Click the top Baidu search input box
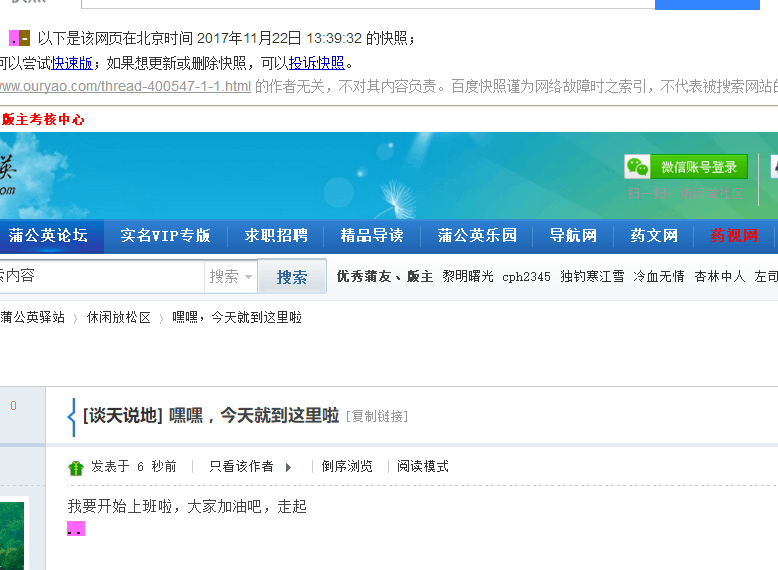 tap(368, 4)
